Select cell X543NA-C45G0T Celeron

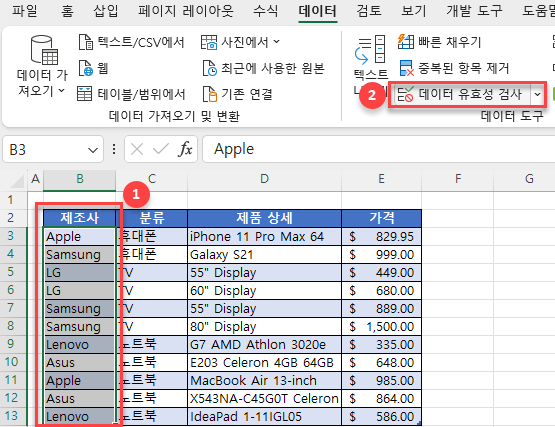264,399
